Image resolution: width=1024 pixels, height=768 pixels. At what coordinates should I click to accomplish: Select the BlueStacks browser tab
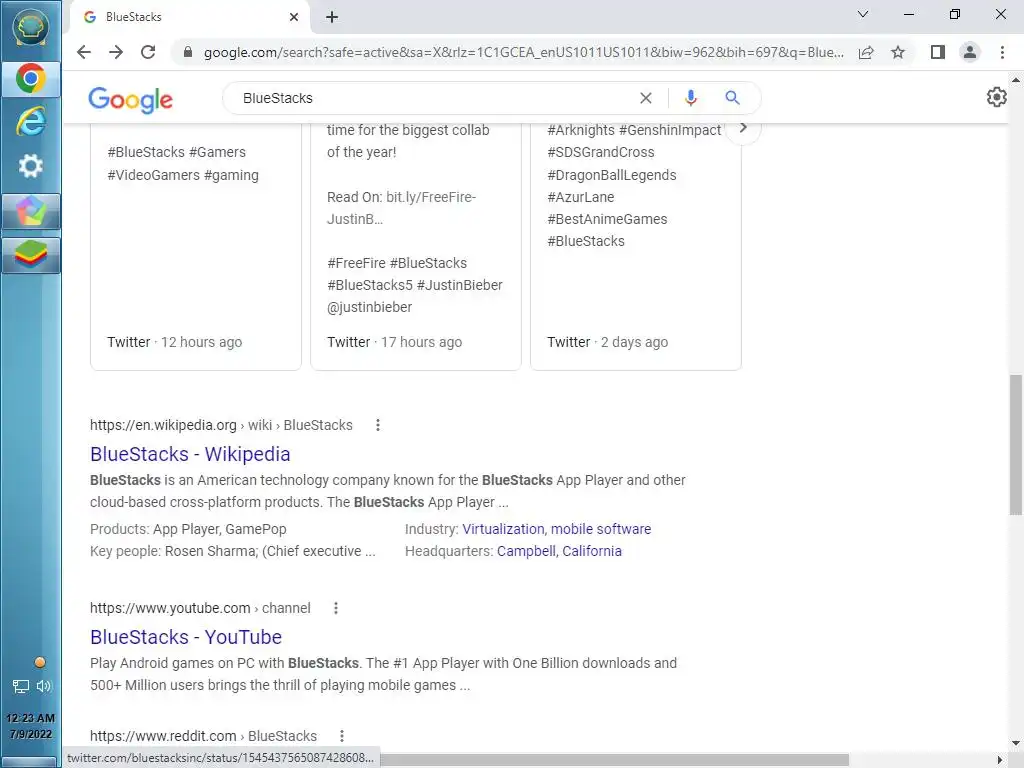(x=189, y=17)
